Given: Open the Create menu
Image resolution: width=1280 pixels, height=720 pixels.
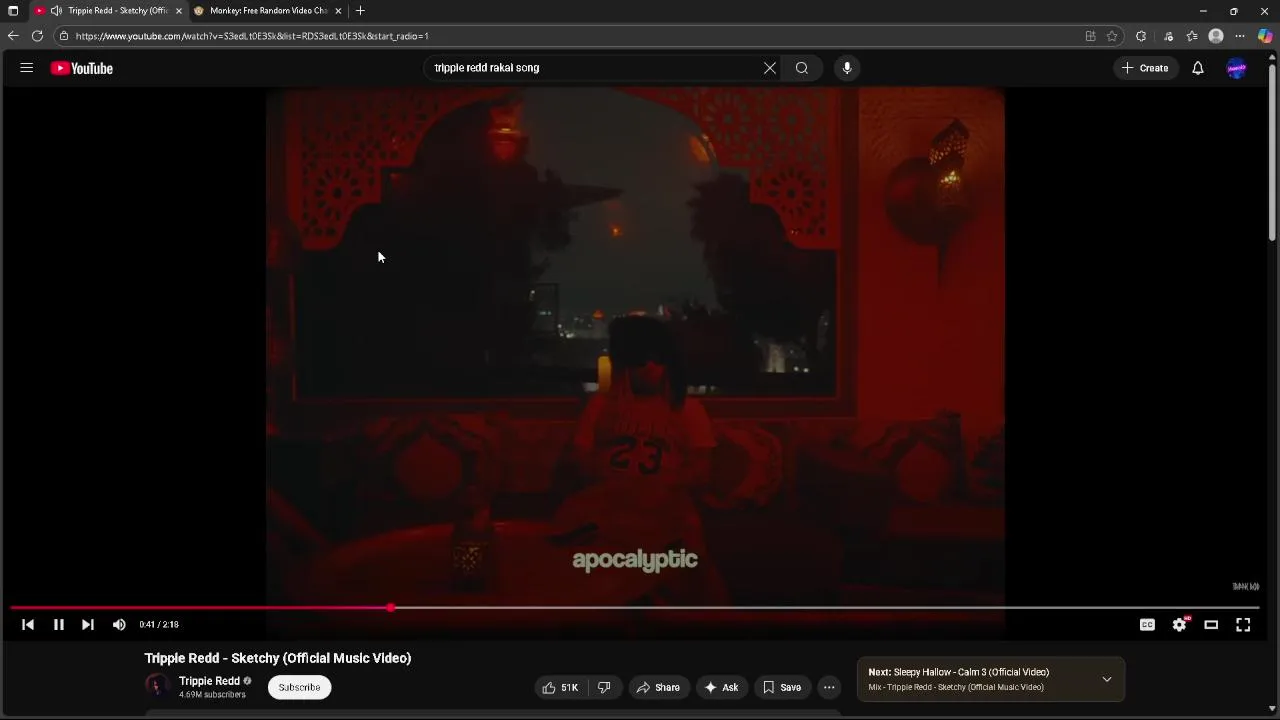Looking at the screenshot, I should click(x=1145, y=68).
